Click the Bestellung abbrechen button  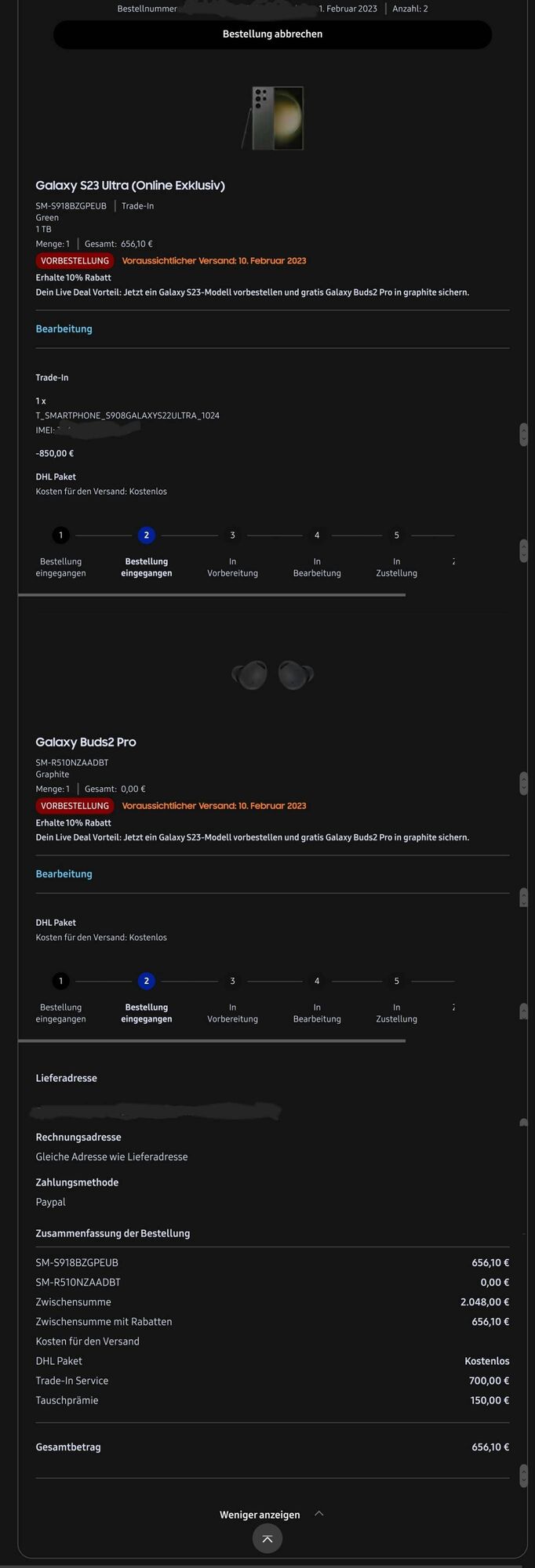[272, 34]
